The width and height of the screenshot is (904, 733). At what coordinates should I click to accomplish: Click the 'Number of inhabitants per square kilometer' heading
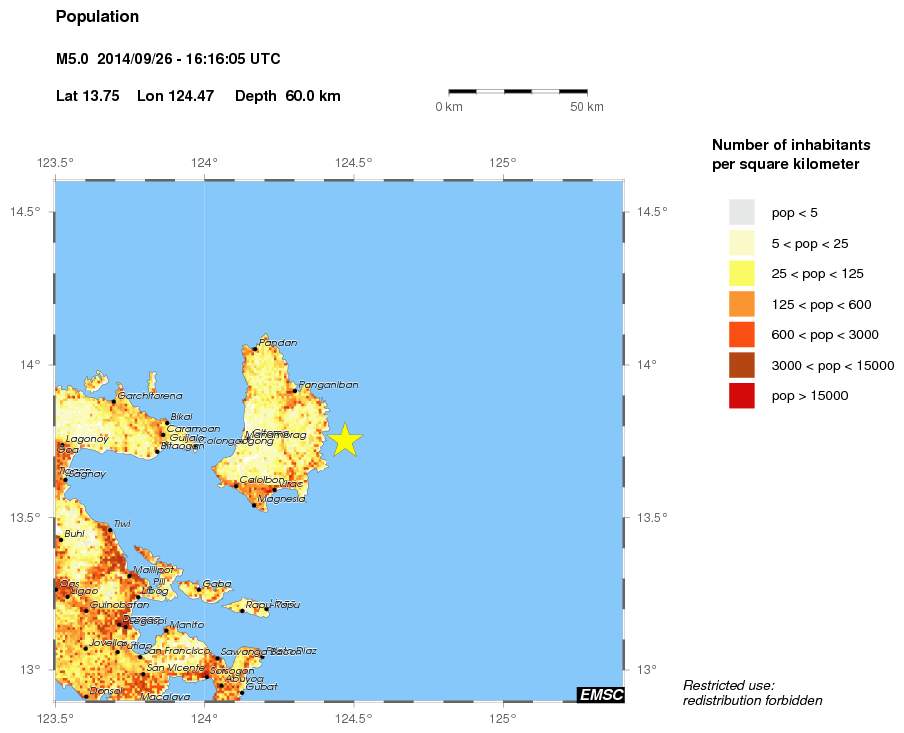click(791, 154)
